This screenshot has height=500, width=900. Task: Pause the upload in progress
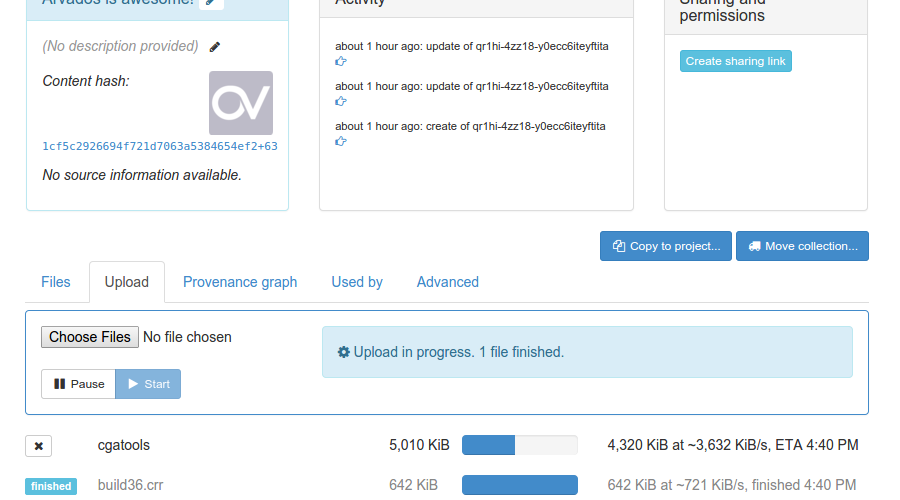79,384
